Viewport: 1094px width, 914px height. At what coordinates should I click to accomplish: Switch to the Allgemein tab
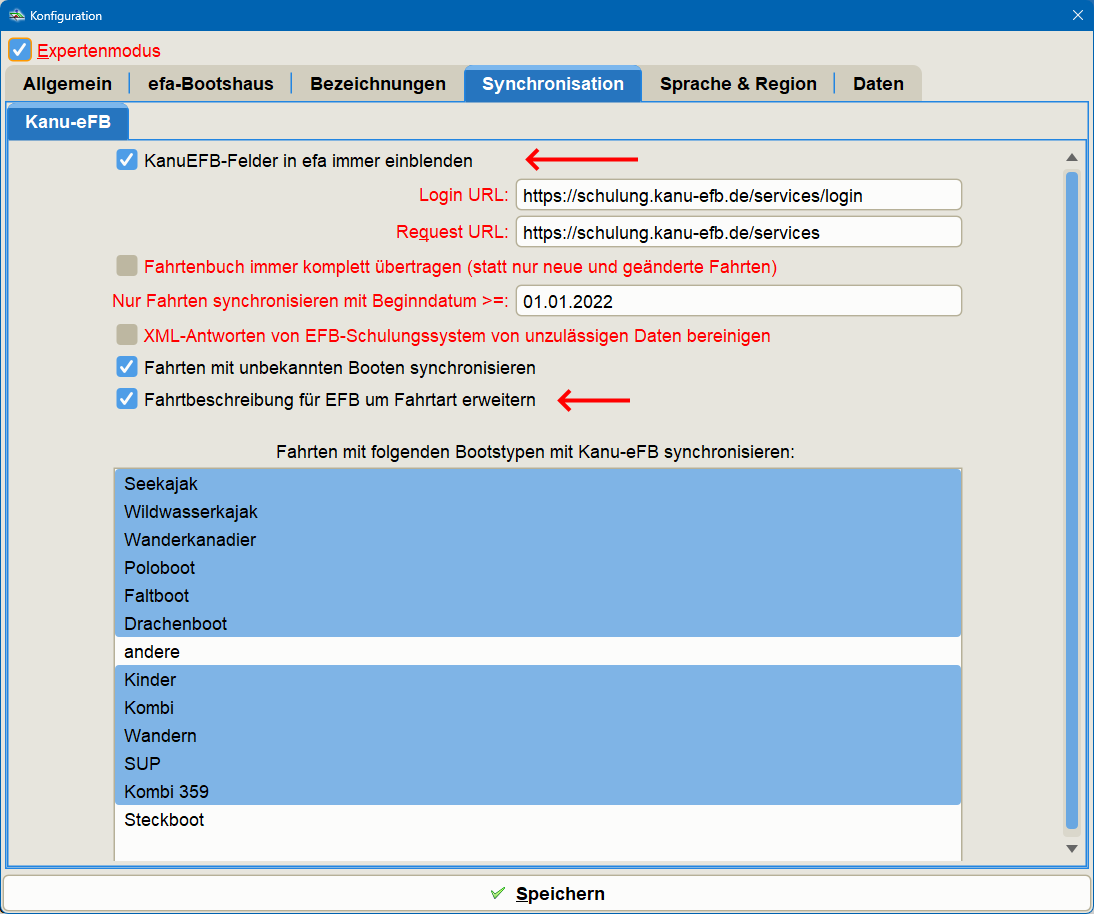point(67,84)
